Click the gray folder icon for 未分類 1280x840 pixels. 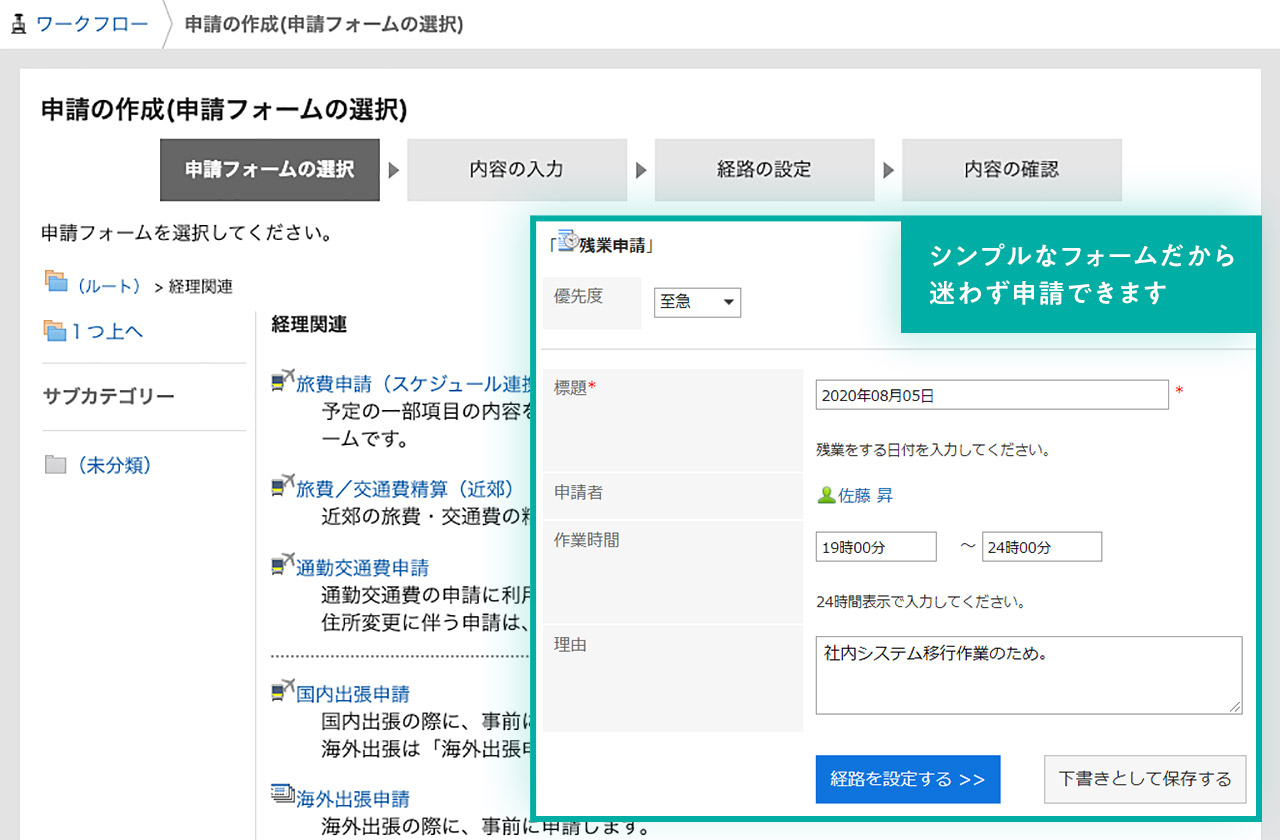[56, 465]
